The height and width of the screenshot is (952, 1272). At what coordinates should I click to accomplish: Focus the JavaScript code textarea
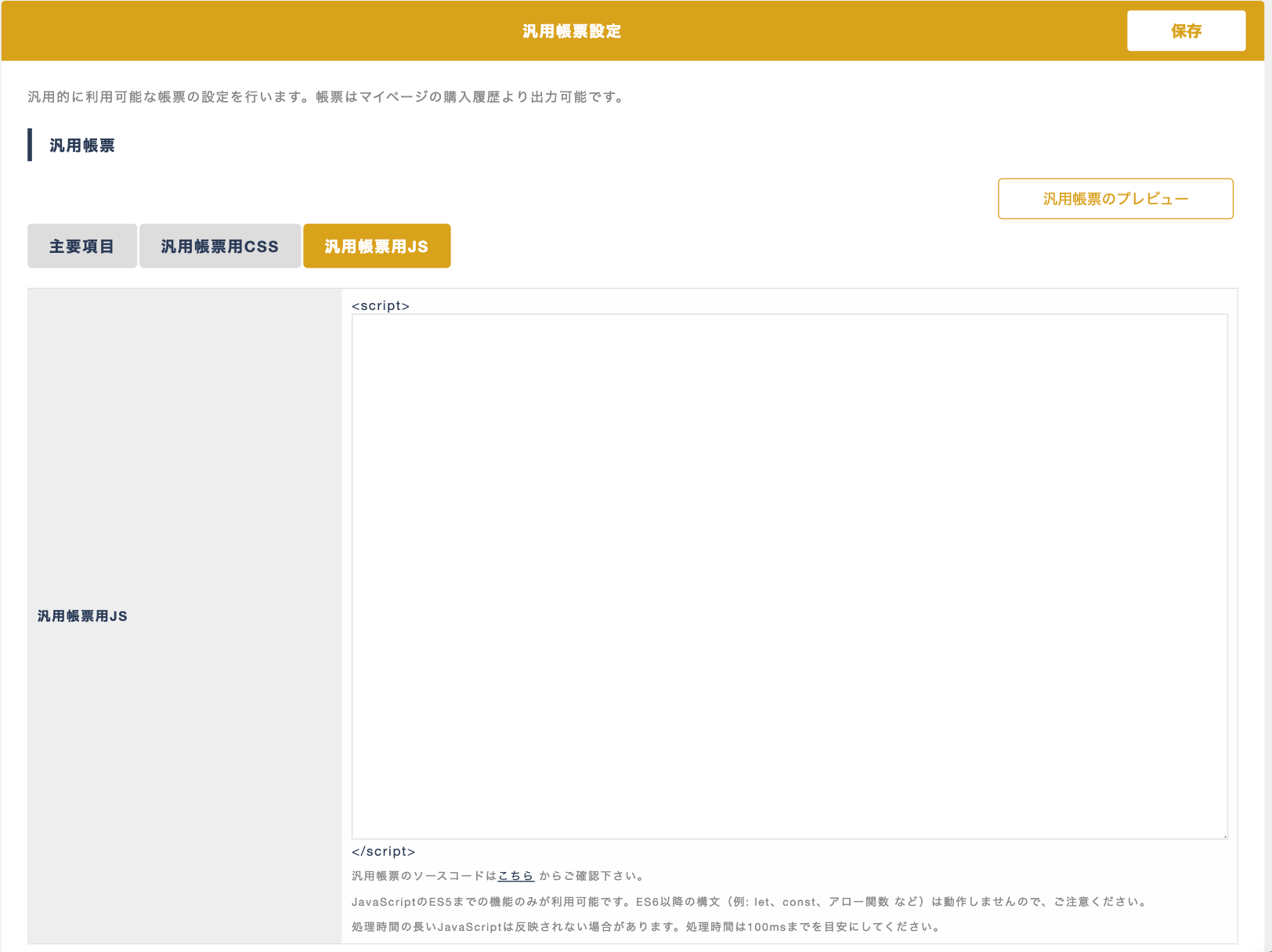coord(790,576)
